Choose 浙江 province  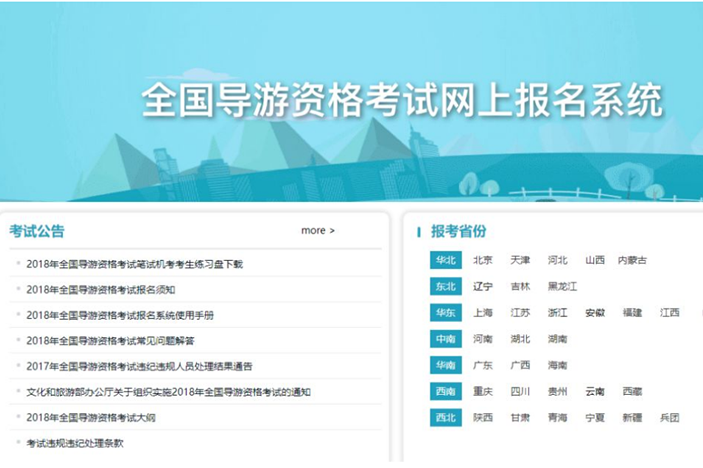click(x=557, y=312)
